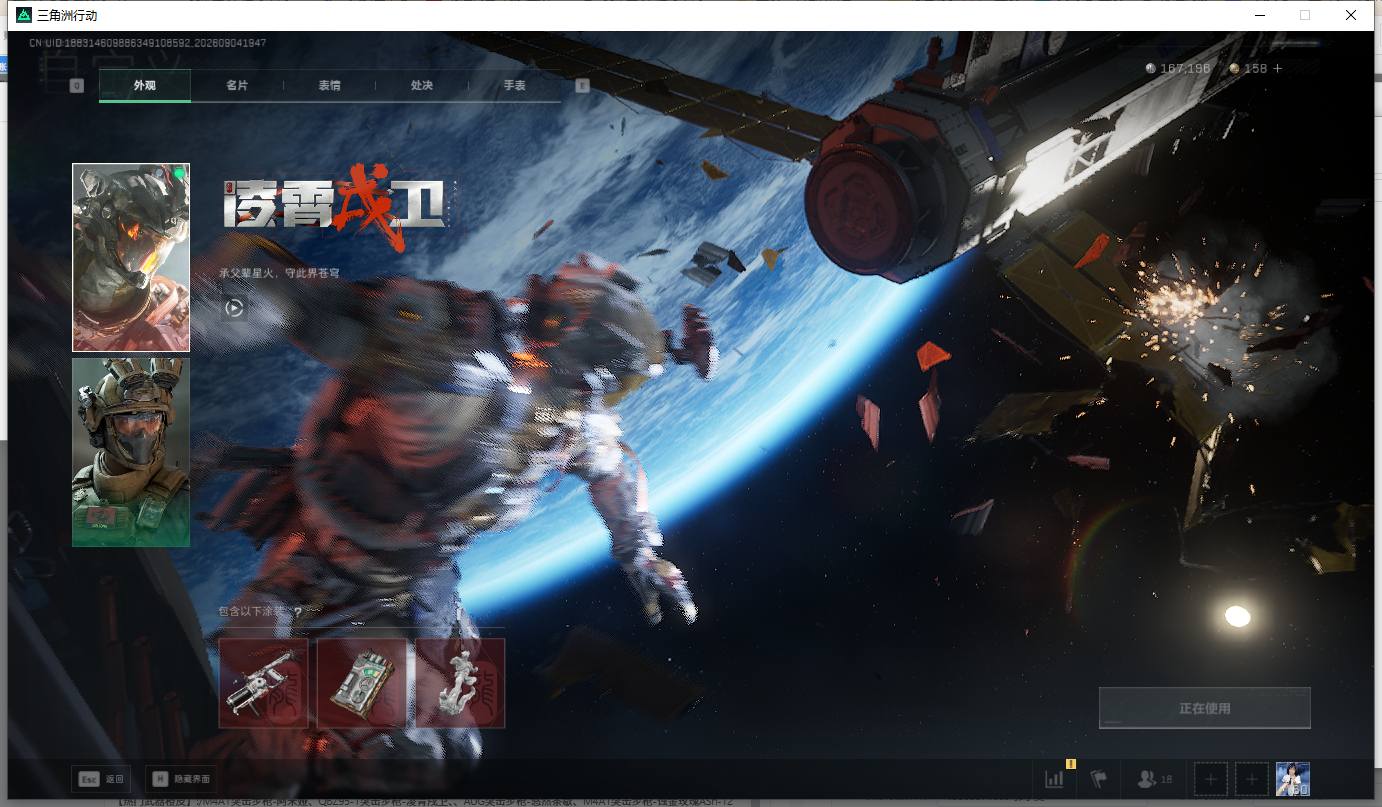Open the help question mark beside 包含以下涂装
Image resolution: width=1382 pixels, height=807 pixels.
coord(298,612)
